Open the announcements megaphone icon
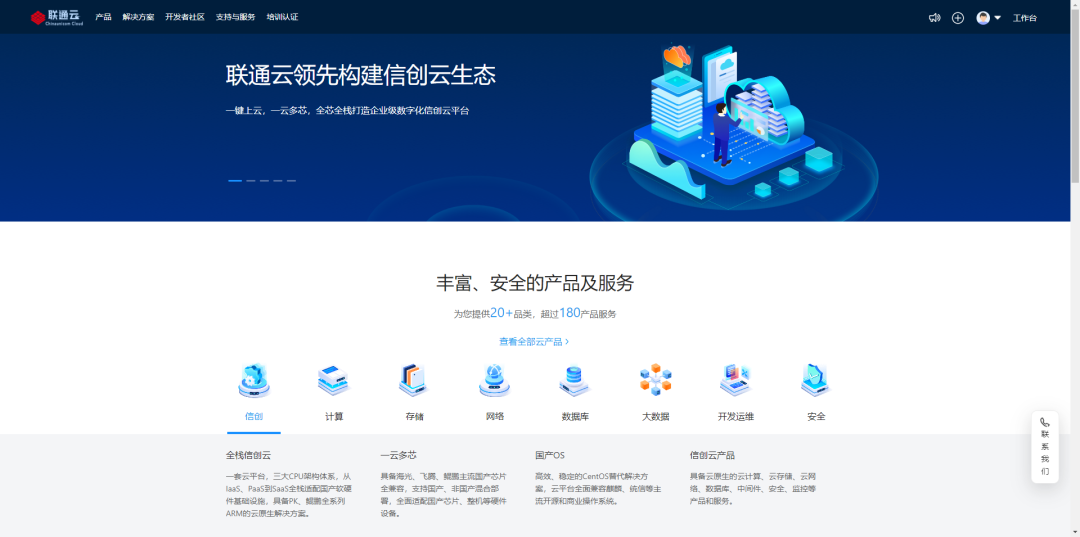The width and height of the screenshot is (1080, 537). point(934,18)
